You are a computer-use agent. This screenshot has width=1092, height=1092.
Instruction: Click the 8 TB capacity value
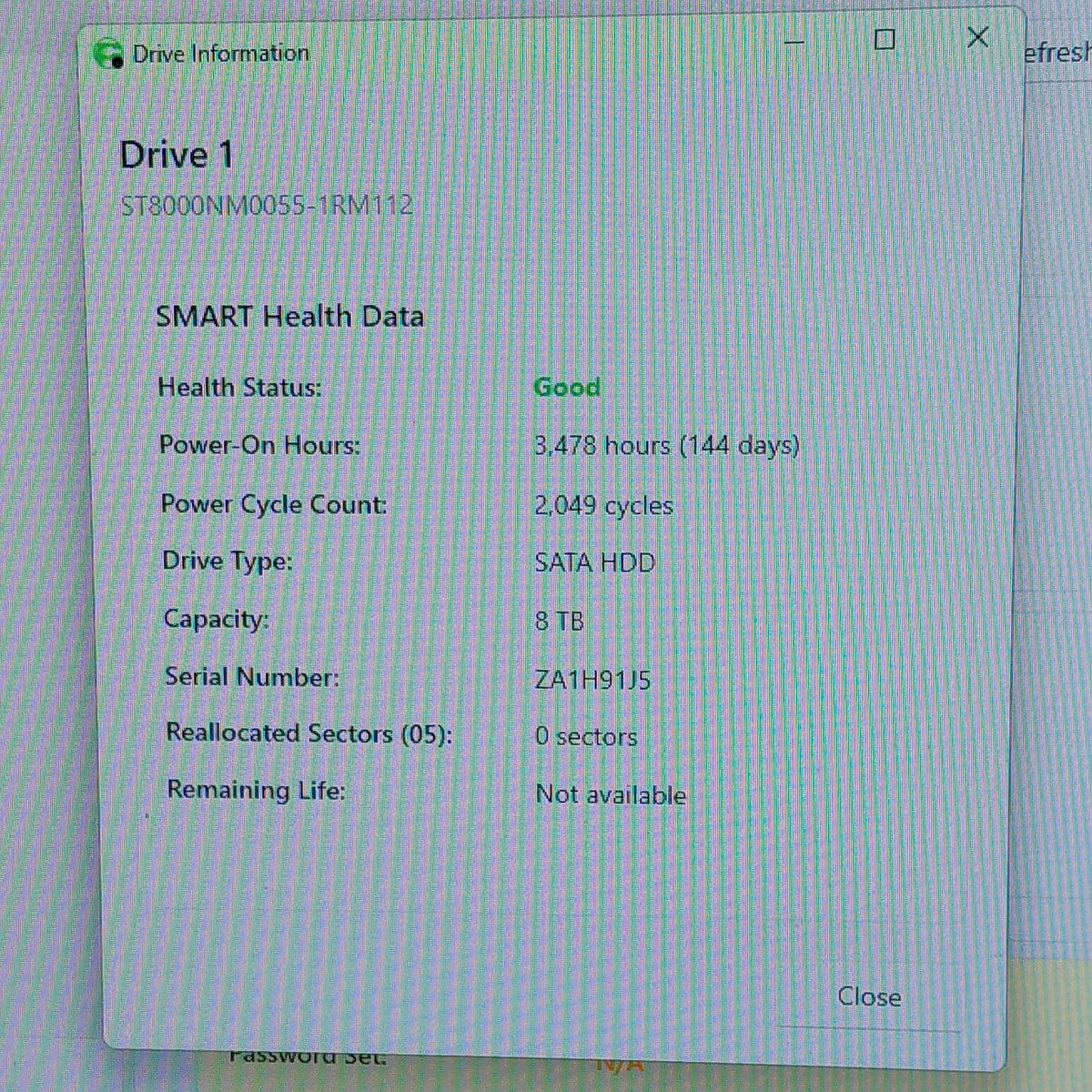click(x=560, y=622)
